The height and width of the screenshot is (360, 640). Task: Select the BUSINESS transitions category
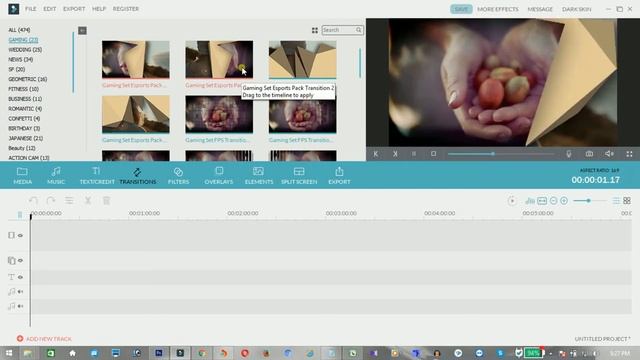click(x=25, y=99)
